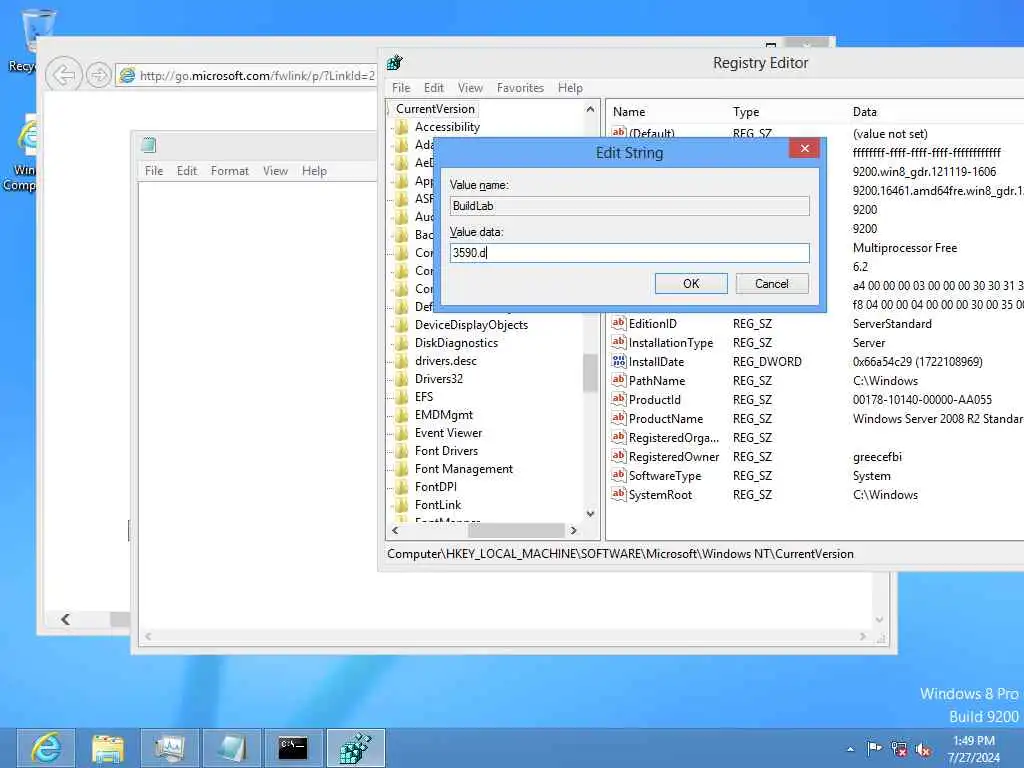Click registry tree horizontal scroll right arrow
This screenshot has height=768, width=1024.
[x=573, y=530]
